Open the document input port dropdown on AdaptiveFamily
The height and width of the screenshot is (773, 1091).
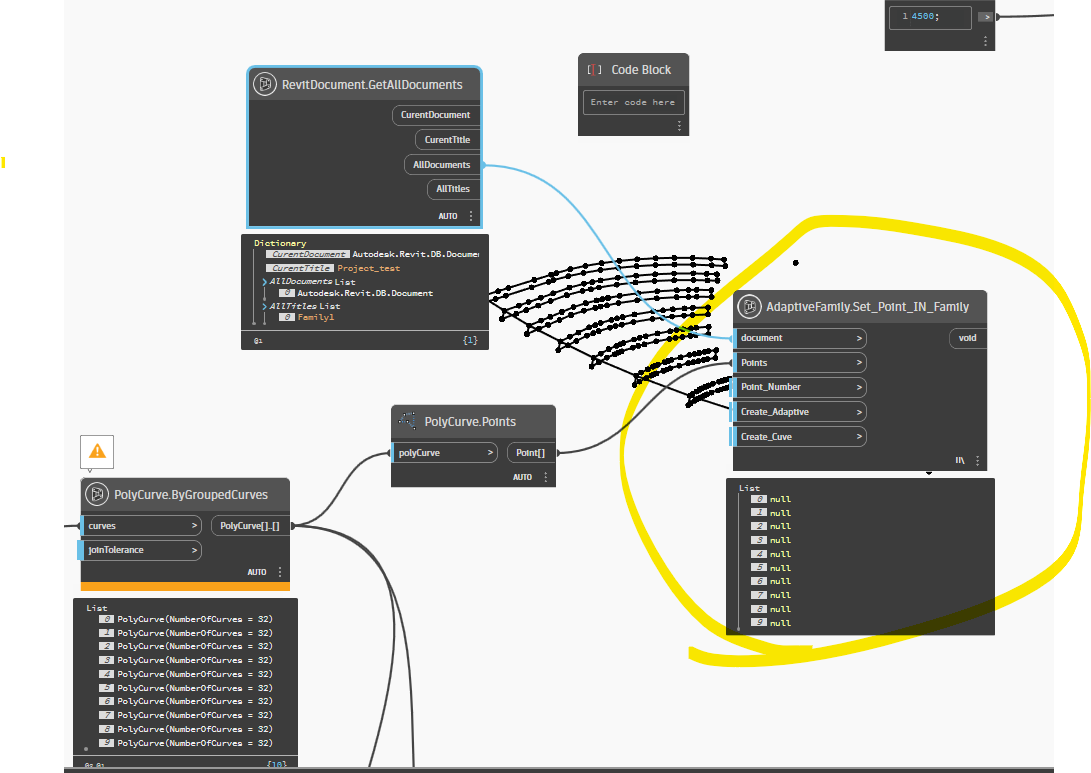pyautogui.click(x=858, y=337)
